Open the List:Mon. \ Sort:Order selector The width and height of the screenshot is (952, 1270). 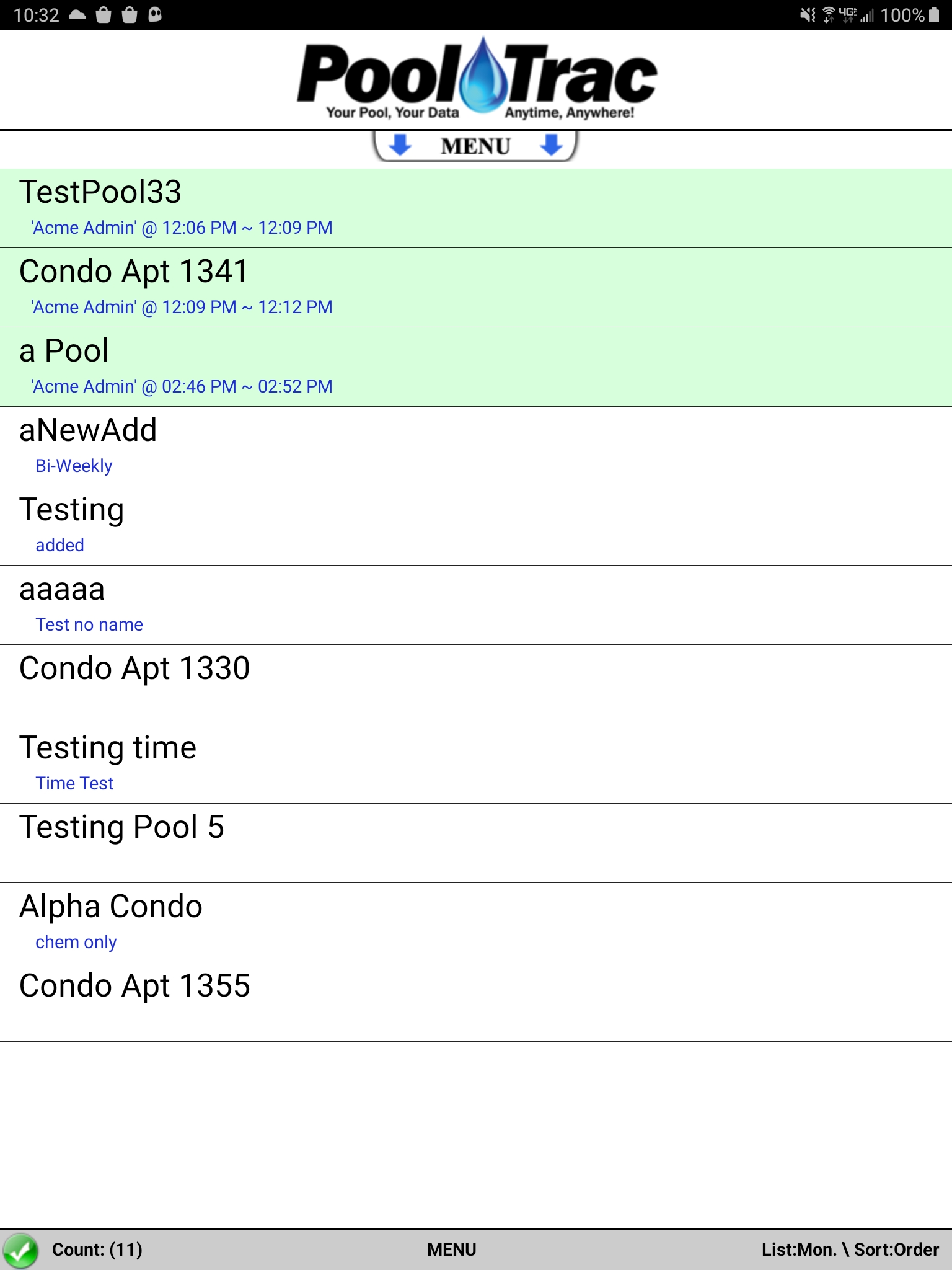(850, 1250)
